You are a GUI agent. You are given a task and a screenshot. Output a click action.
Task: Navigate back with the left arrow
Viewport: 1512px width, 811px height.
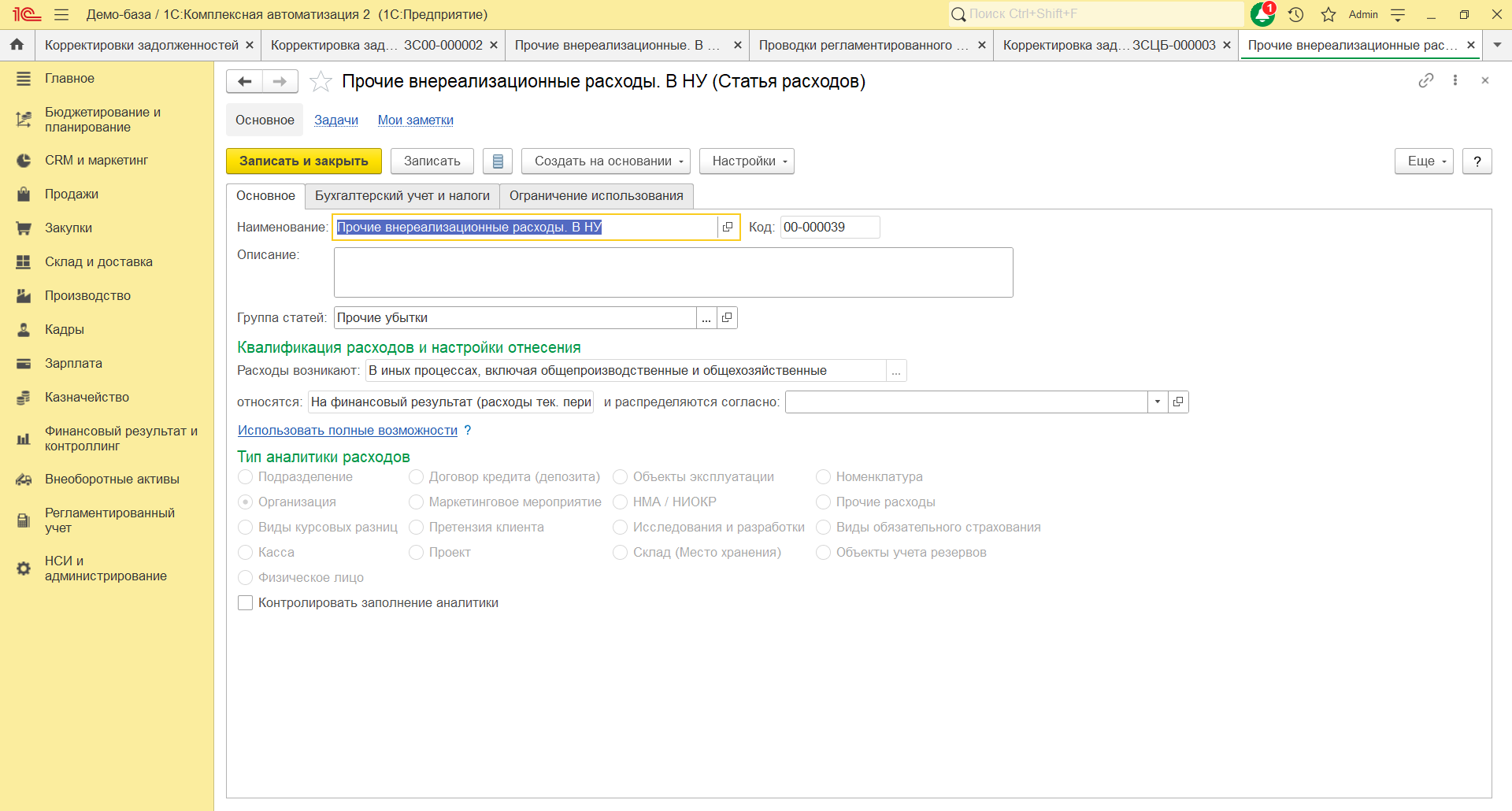245,81
